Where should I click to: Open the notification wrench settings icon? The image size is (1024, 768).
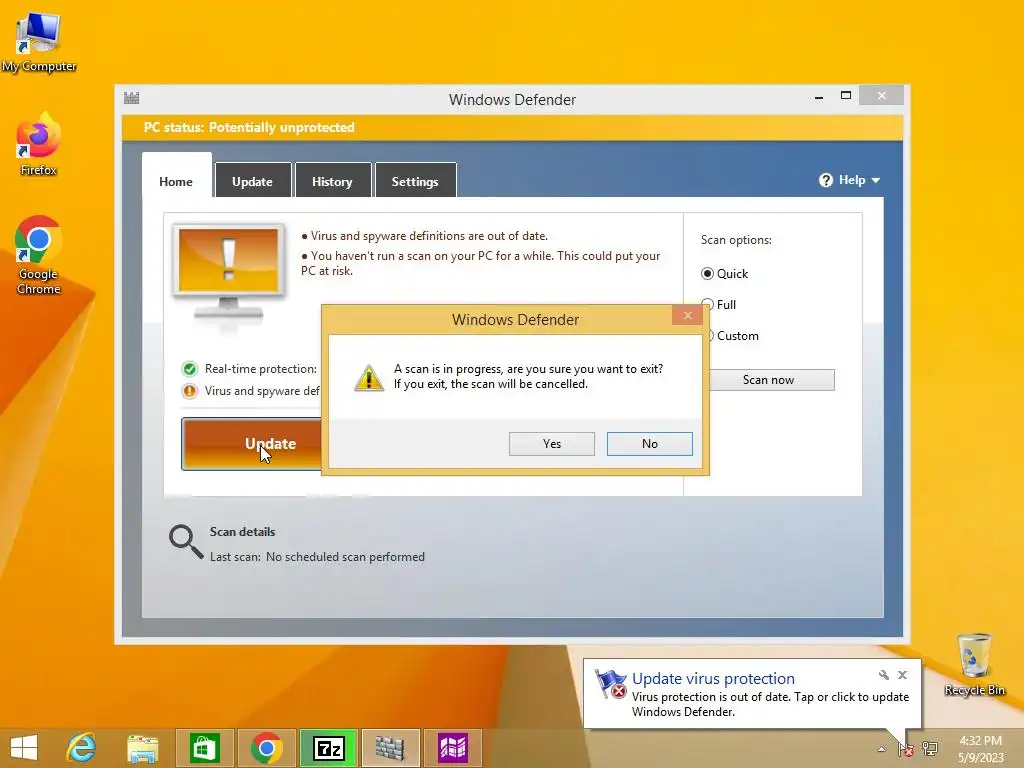tap(884, 675)
